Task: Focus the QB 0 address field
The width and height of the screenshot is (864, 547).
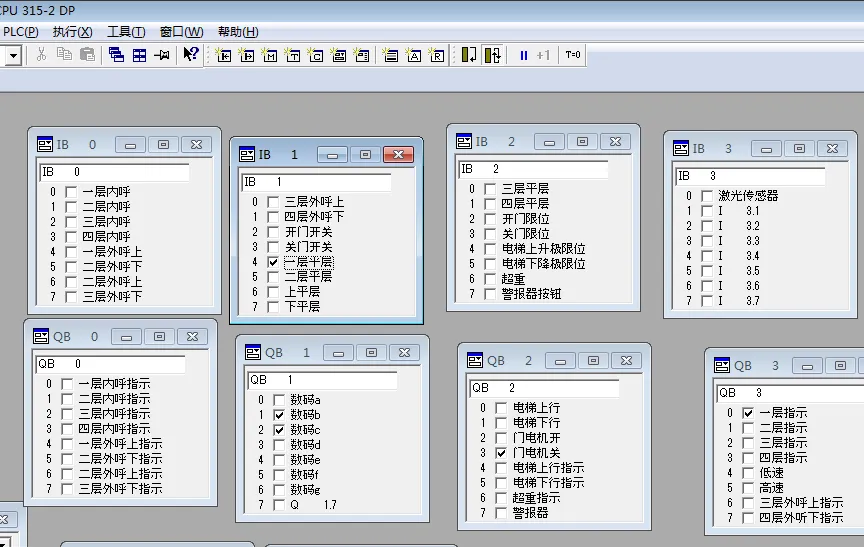Action: pos(110,364)
